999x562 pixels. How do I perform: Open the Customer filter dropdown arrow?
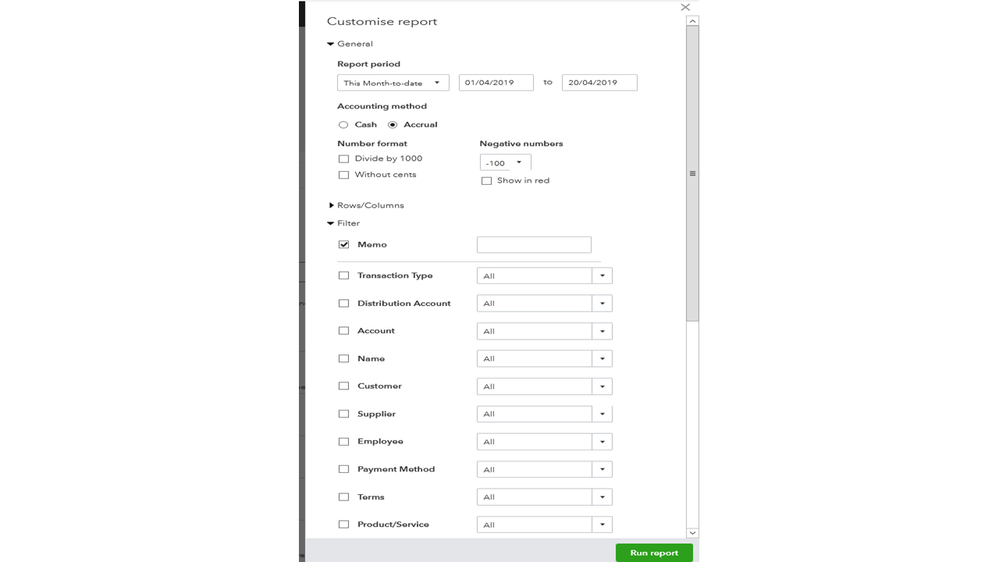click(x=602, y=386)
